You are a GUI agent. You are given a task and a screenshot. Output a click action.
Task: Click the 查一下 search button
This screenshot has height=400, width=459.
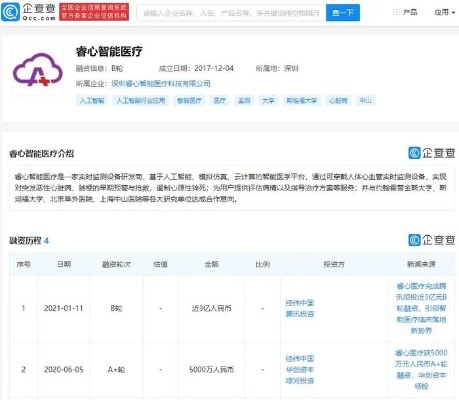click(x=343, y=13)
